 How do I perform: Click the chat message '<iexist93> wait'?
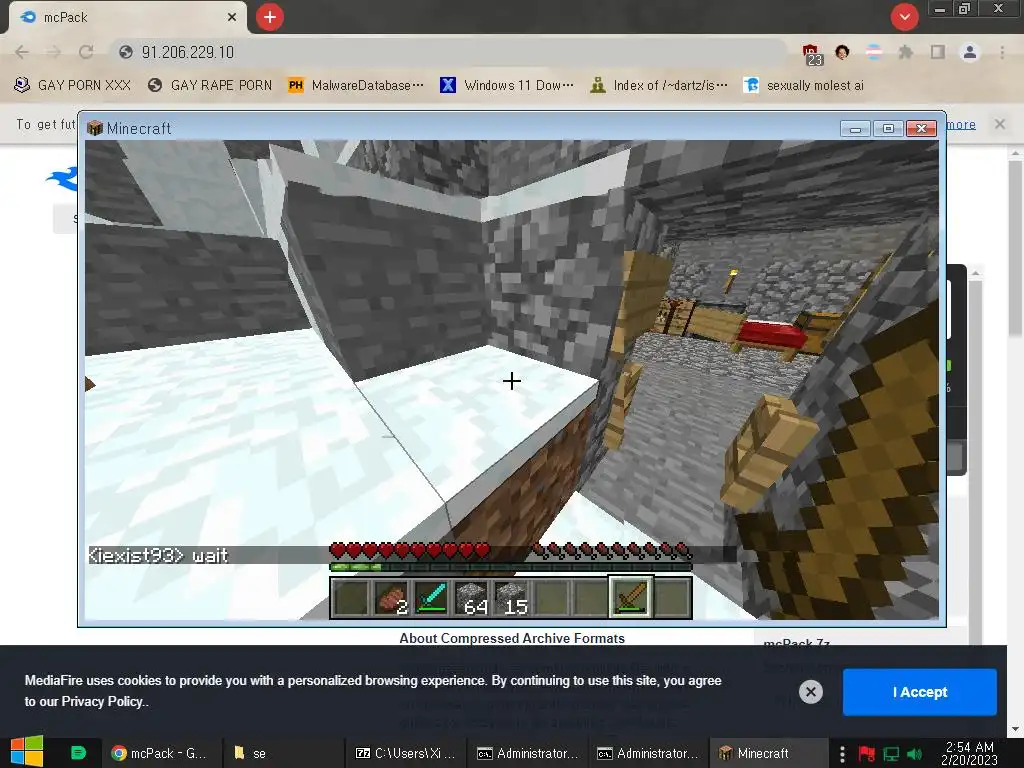(159, 555)
